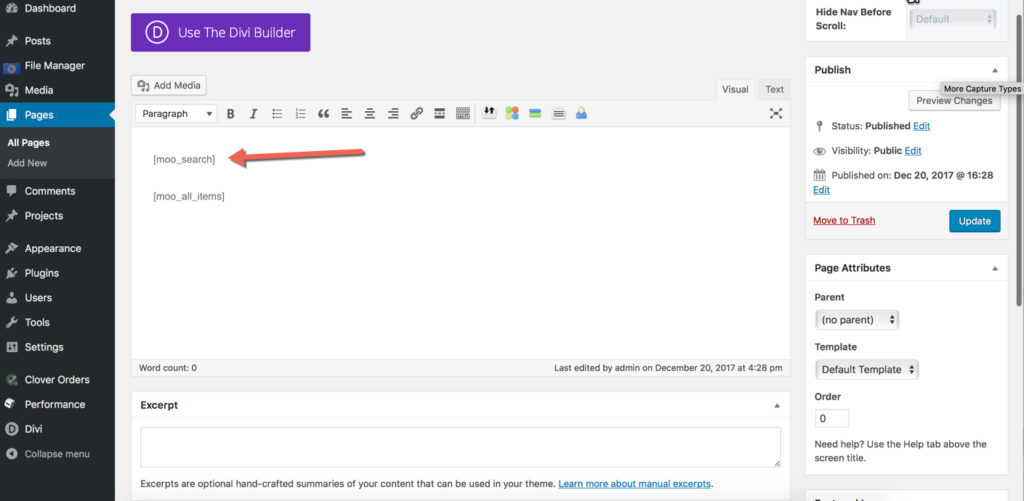This screenshot has width=1024, height=501.
Task: Edit the Public visibility setting
Action: 913,151
